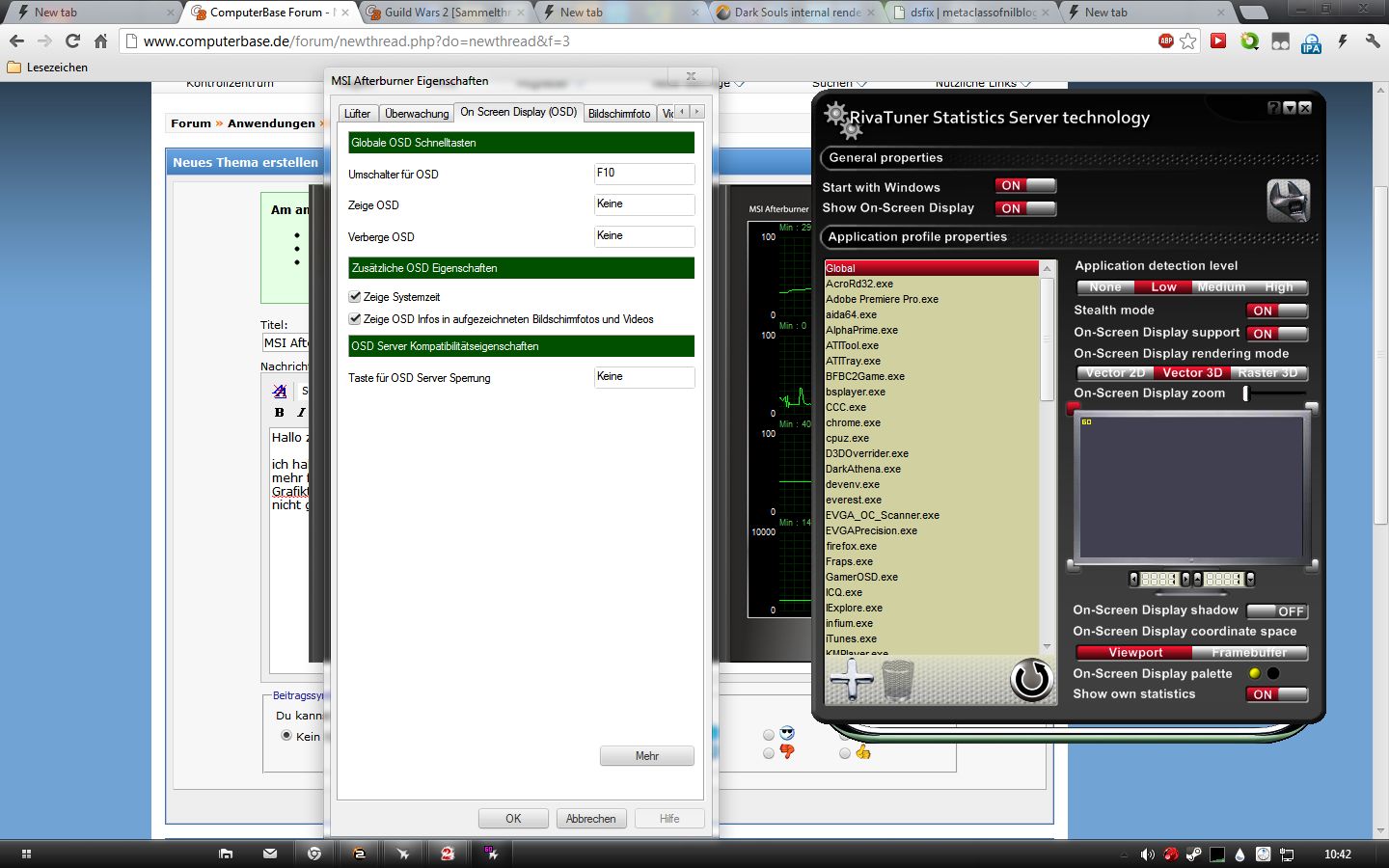This screenshot has height=868, width=1389.
Task: Click the add profile plus icon in RivaTuner
Action: point(851,680)
